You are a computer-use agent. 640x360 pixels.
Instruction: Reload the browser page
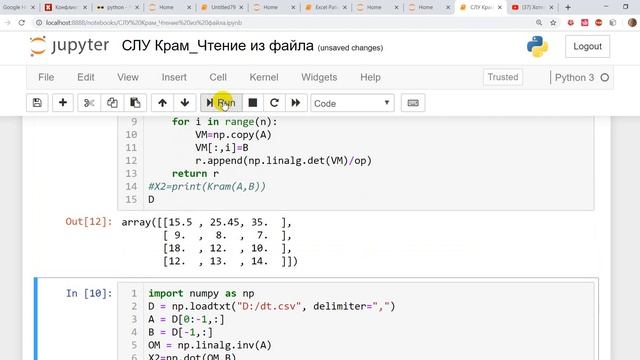pos(22,23)
